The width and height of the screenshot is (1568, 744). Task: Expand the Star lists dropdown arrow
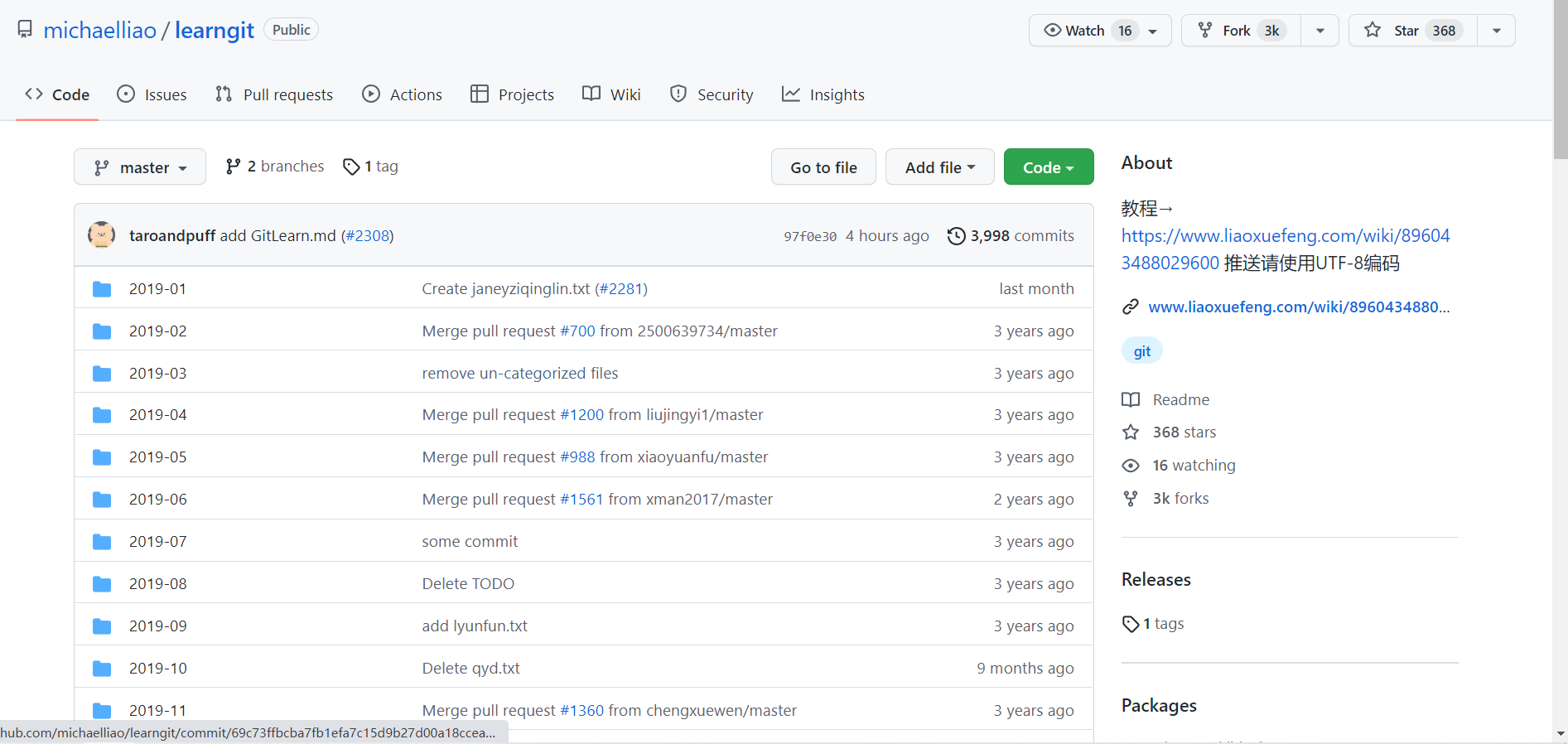[1497, 31]
